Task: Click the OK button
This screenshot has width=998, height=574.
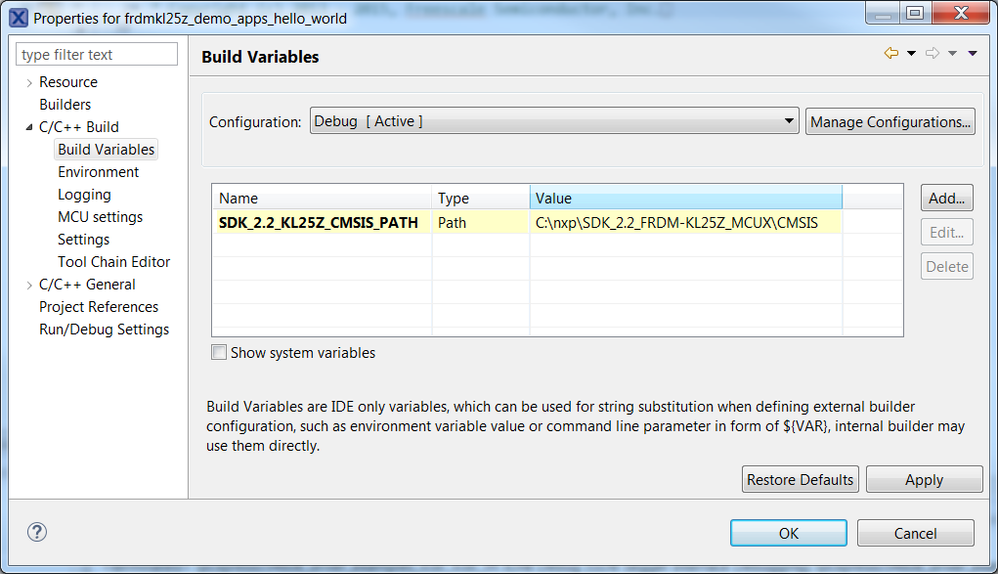Action: [x=789, y=533]
